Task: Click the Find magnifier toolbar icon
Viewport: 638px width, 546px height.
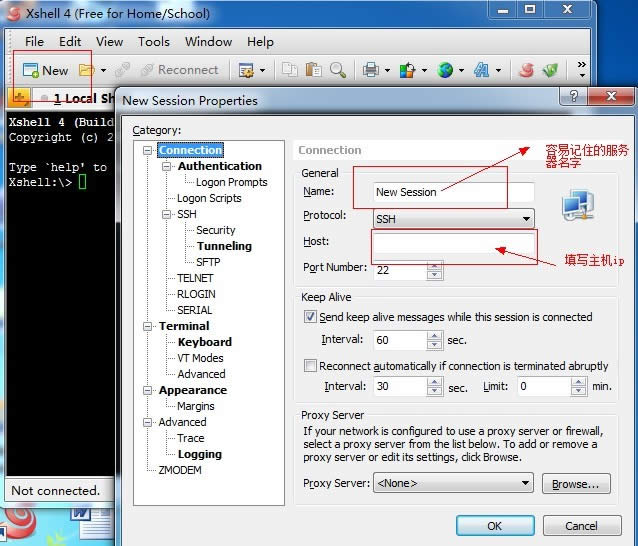Action: pyautogui.click(x=338, y=70)
